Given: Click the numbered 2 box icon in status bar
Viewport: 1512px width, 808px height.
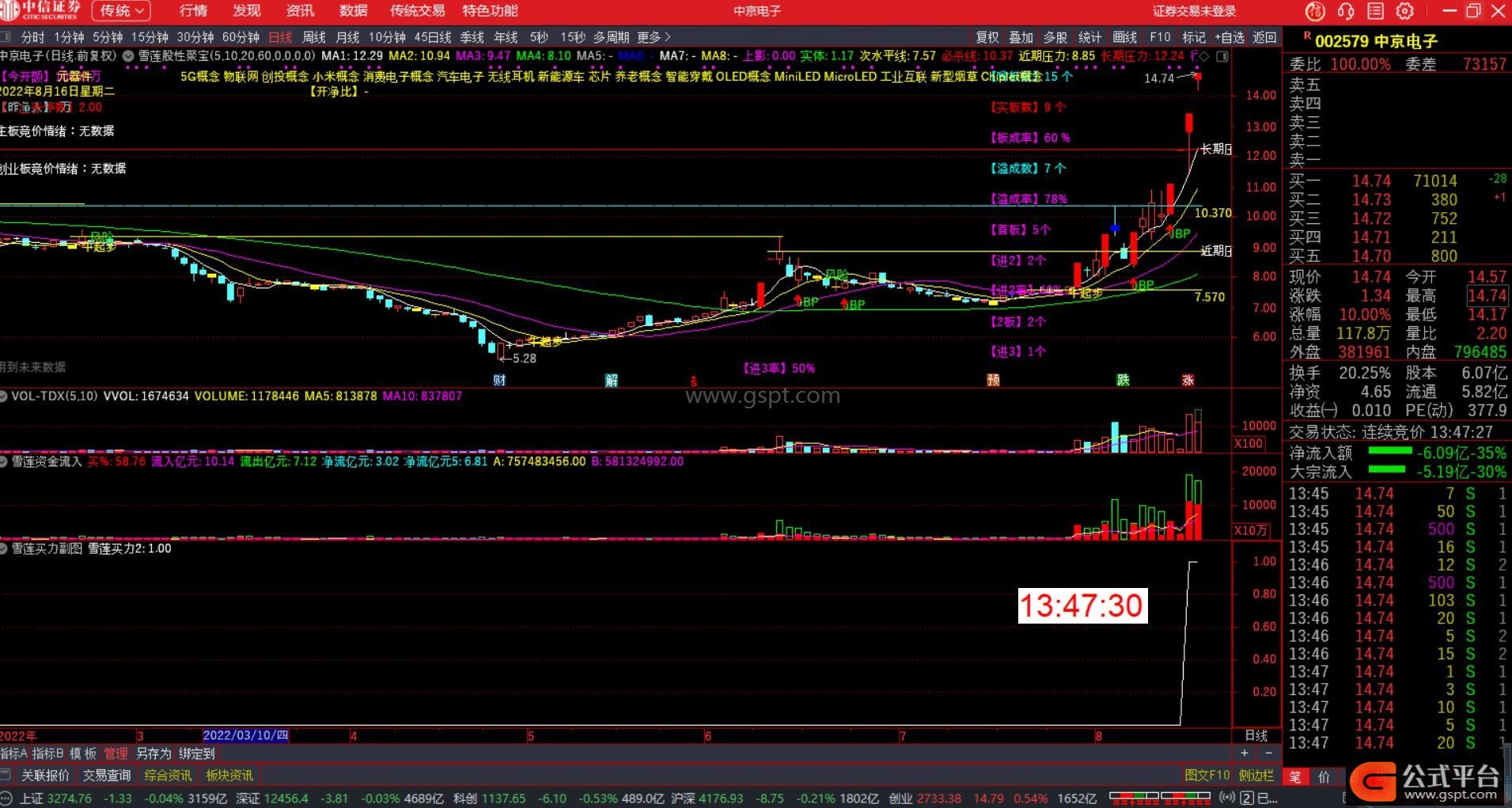Looking at the screenshot, I should coord(1246,798).
